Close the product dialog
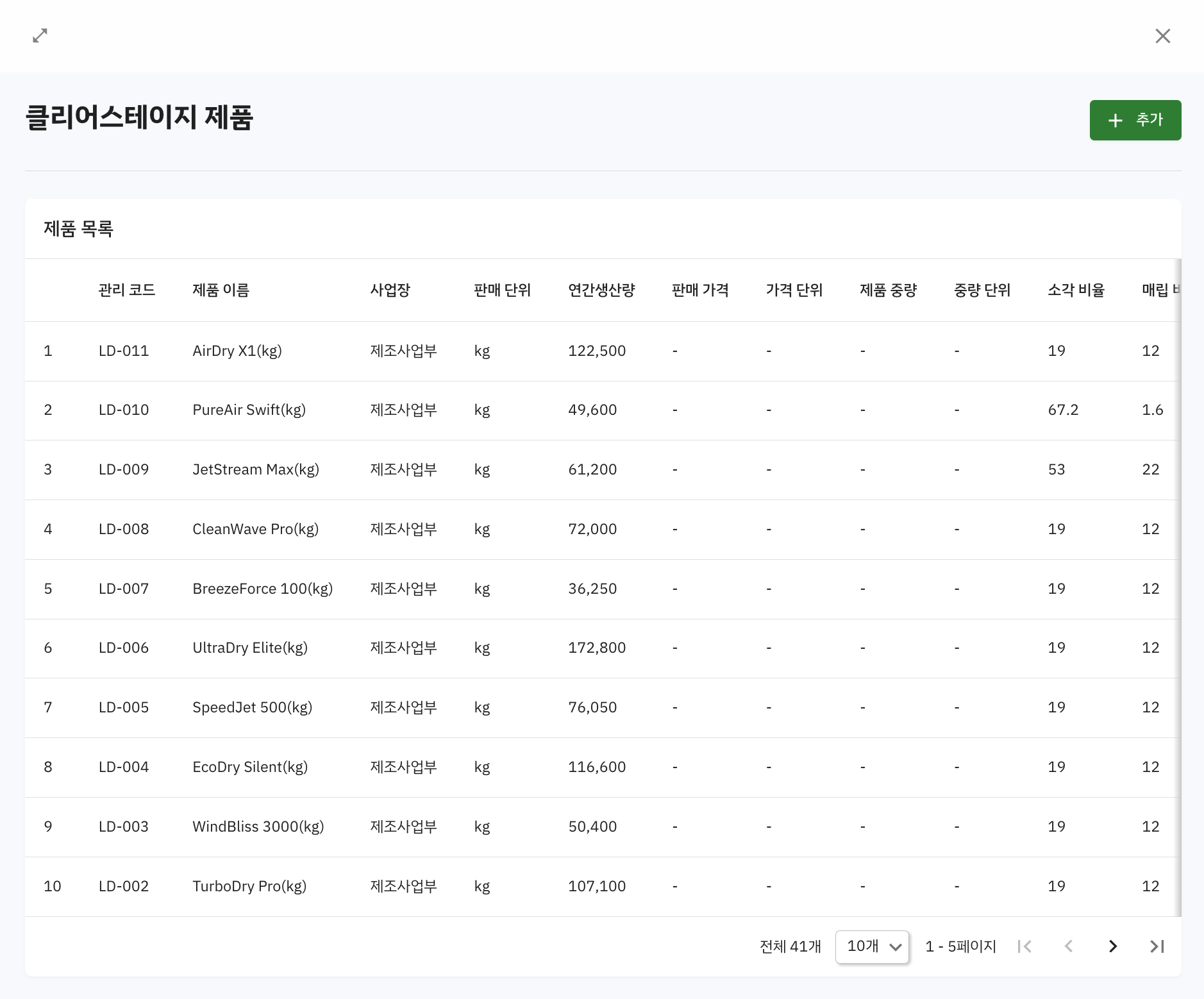 coord(1162,36)
